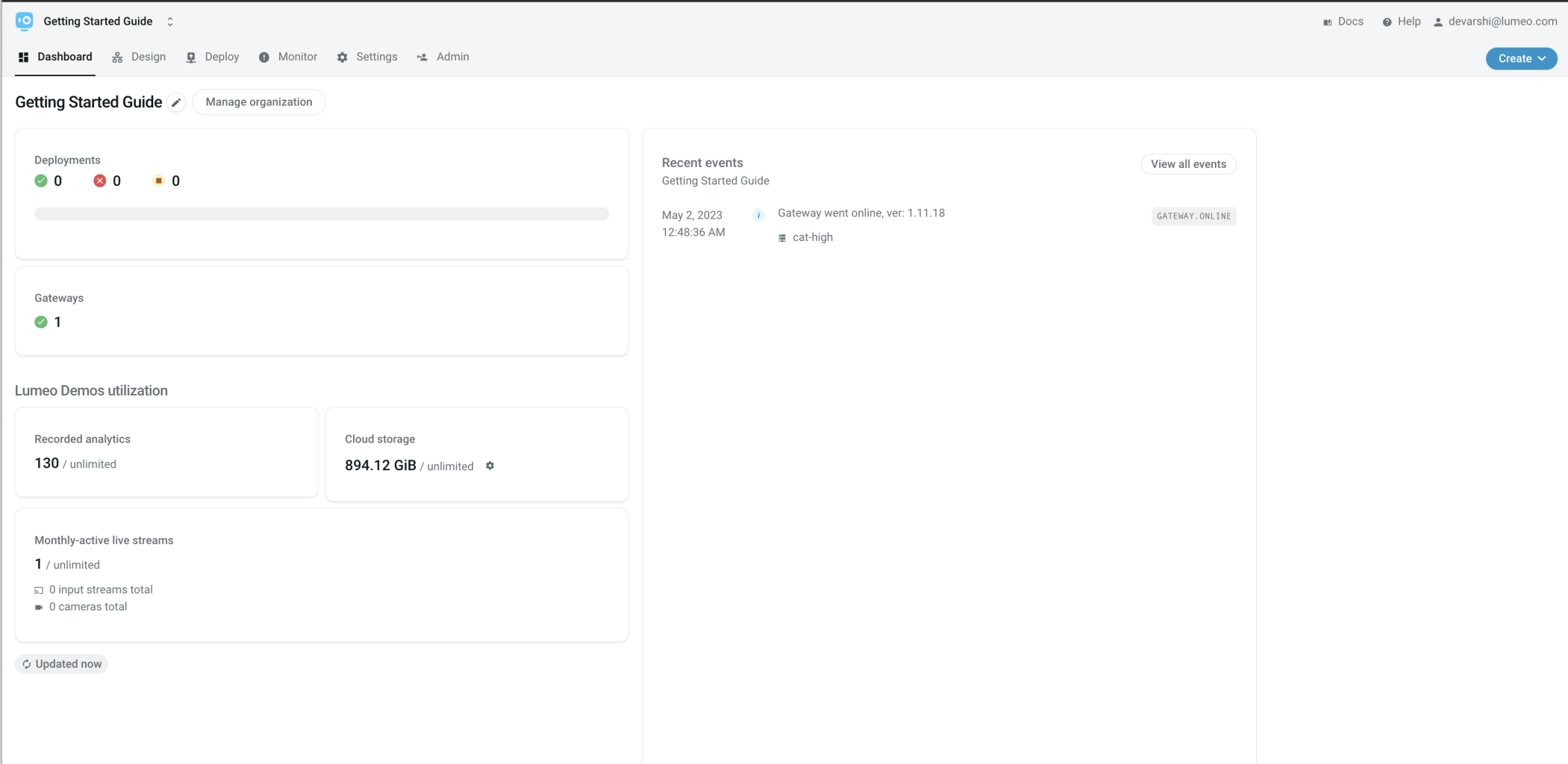Click the cameras total icon
Screen dimensions: 1568x764
click(x=39, y=607)
